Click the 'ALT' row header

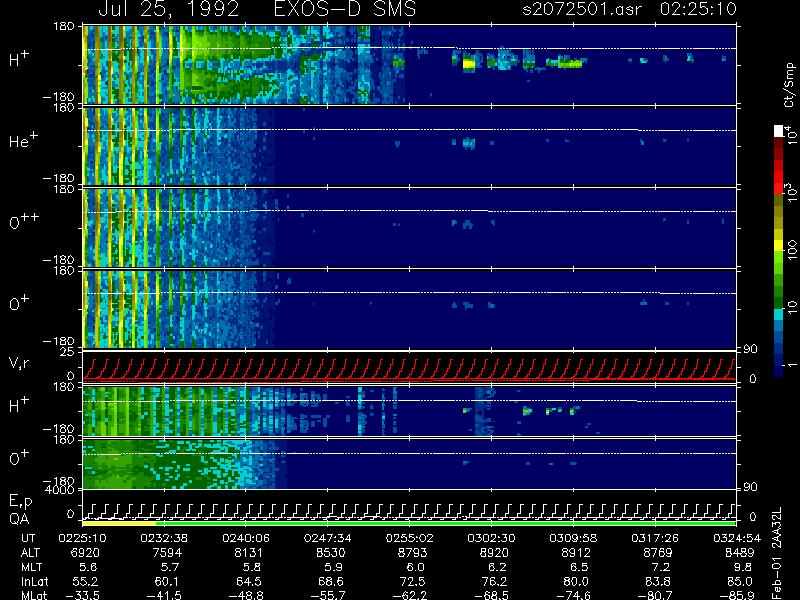pos(30,553)
